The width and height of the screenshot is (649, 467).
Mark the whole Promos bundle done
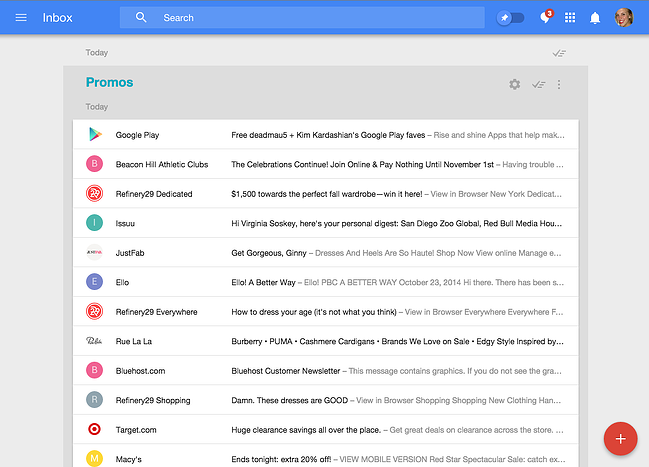click(x=538, y=84)
